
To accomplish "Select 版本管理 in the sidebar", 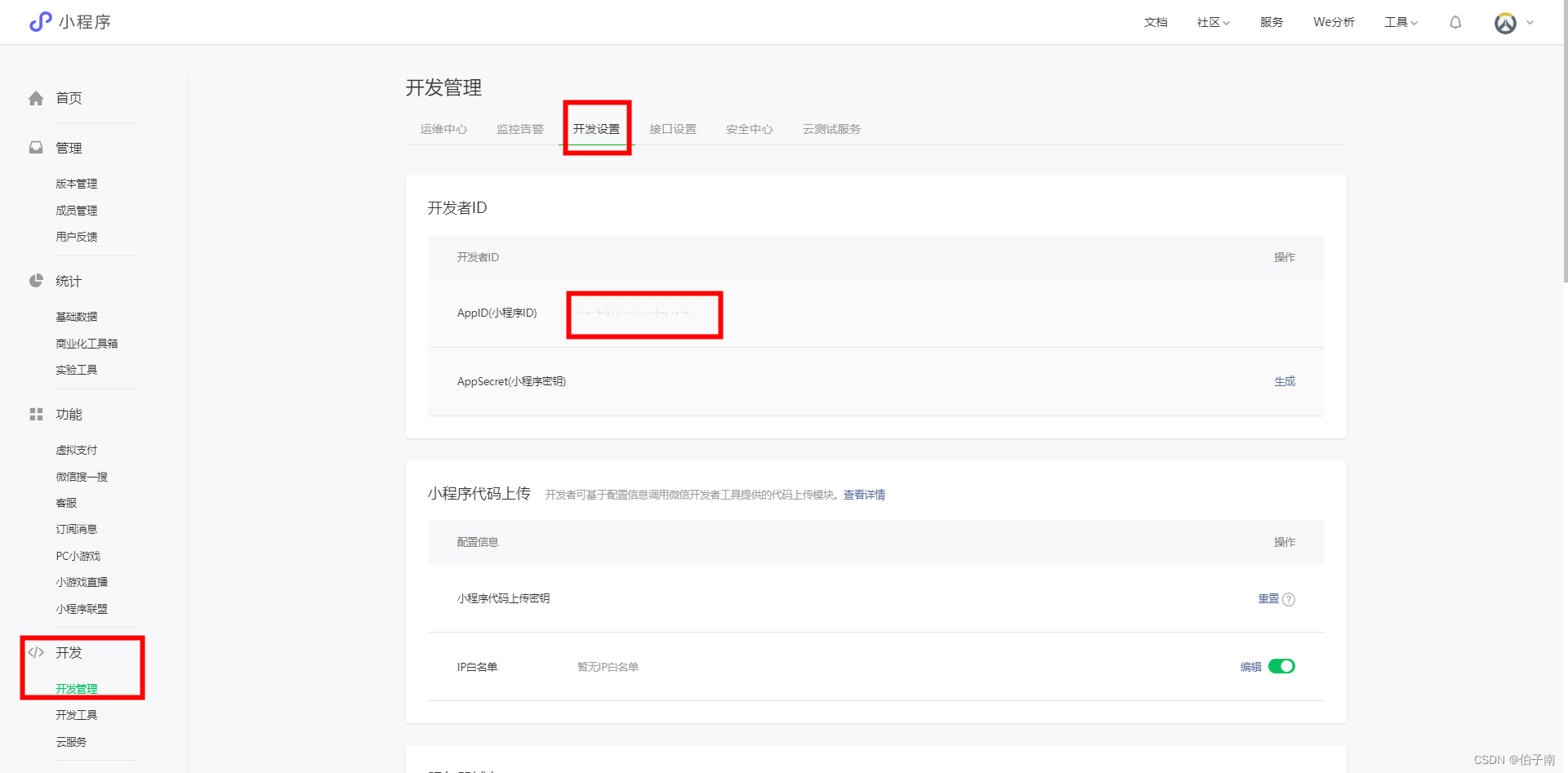I will (76, 184).
